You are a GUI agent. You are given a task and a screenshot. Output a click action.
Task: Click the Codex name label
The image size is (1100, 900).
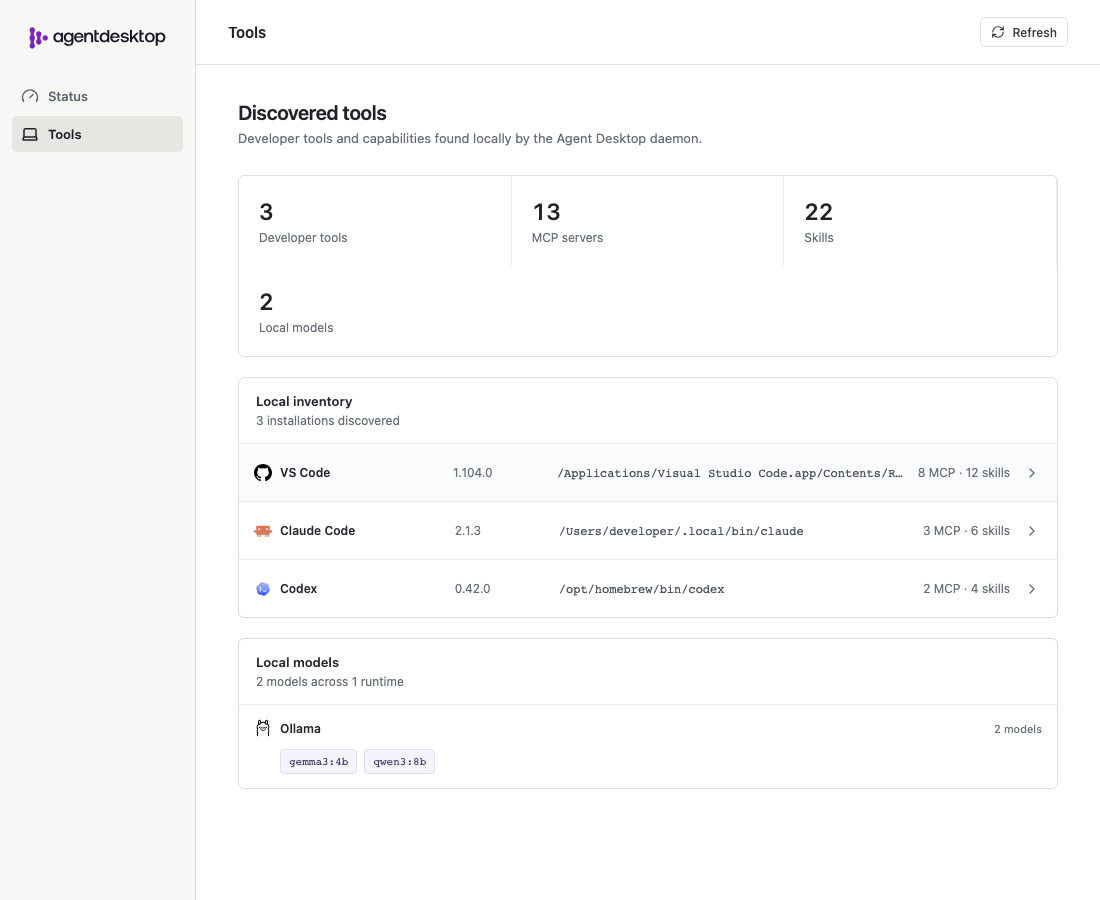(x=299, y=589)
